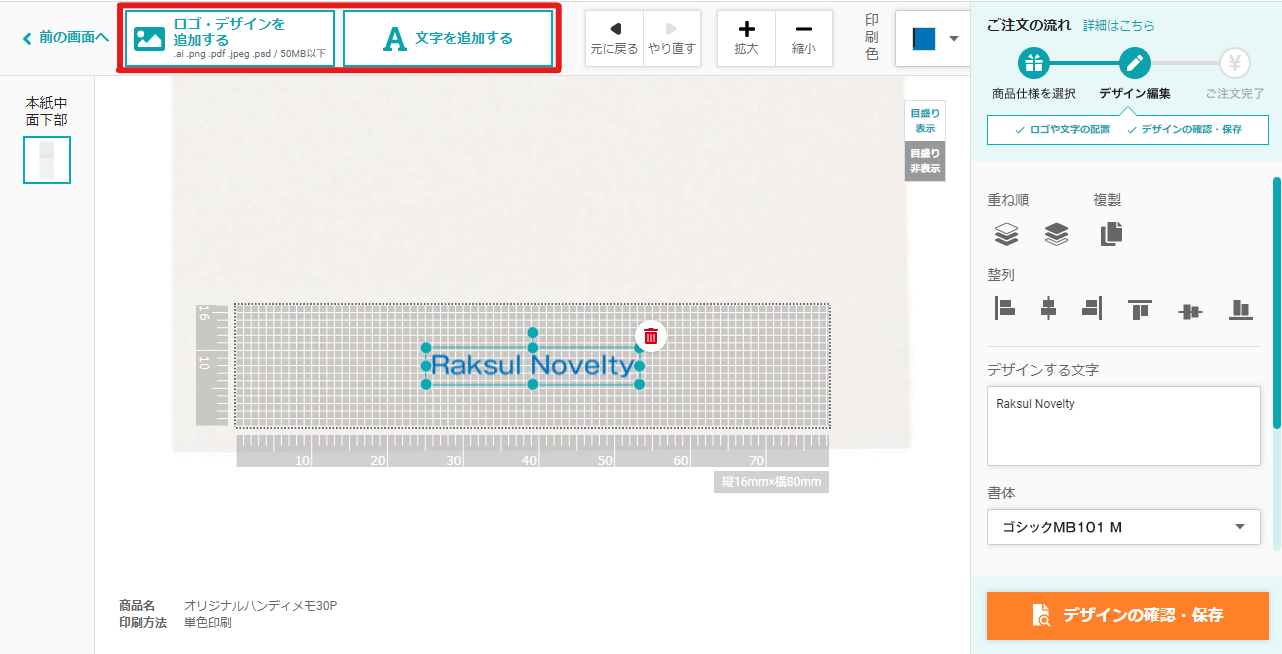1282x654 pixels.
Task: Click 単色印刷 print method text
Action: coord(208,623)
